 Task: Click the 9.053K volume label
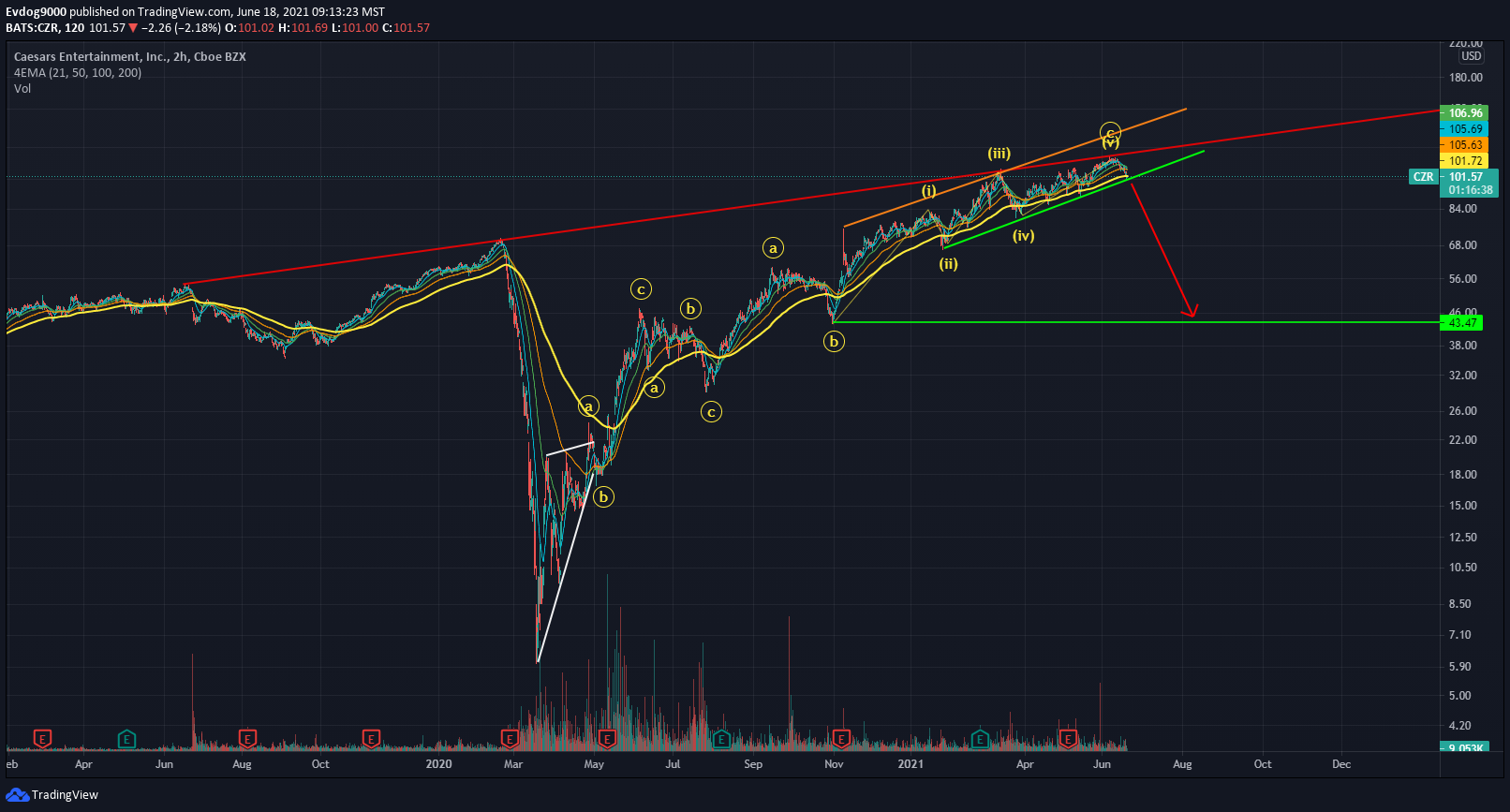click(1465, 747)
